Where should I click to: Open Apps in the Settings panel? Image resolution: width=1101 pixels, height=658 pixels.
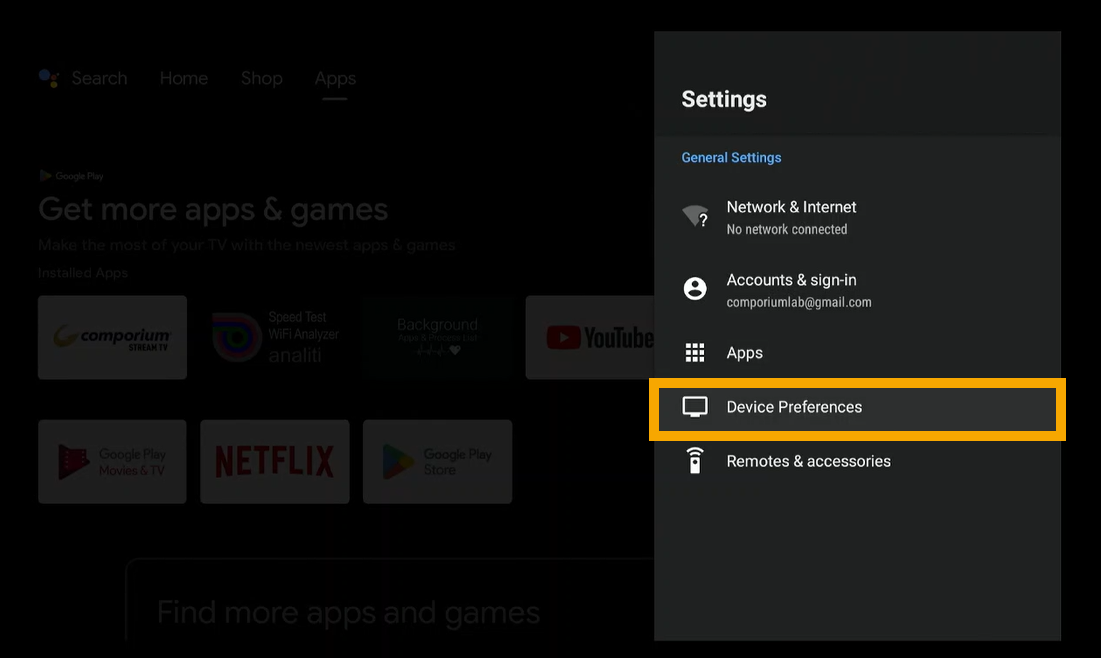click(857, 353)
